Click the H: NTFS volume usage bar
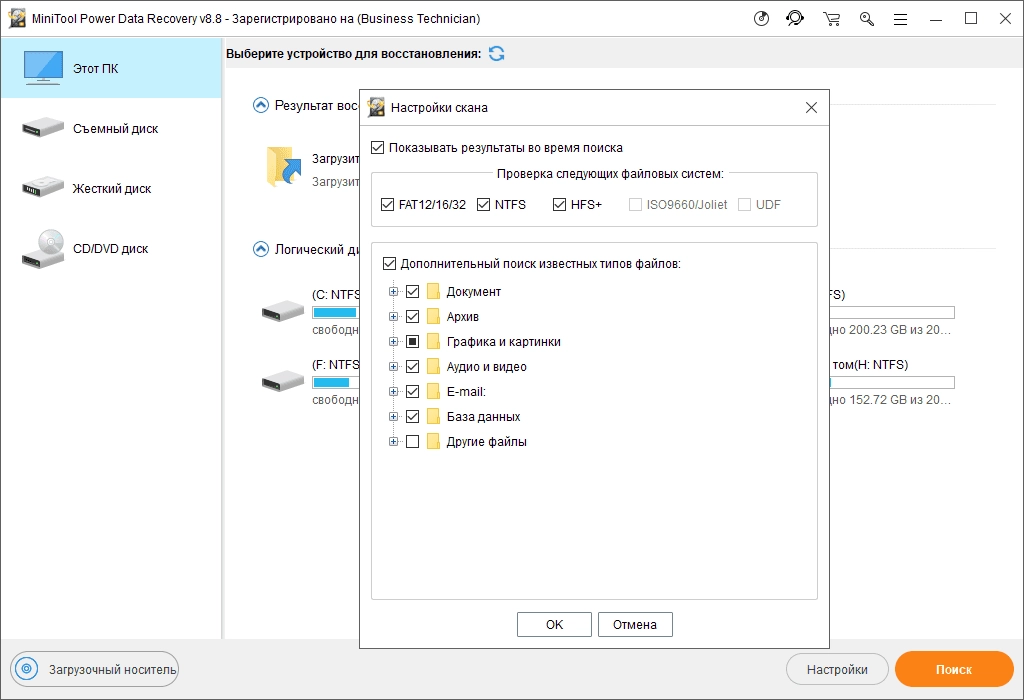Image resolution: width=1024 pixels, height=700 pixels. click(892, 382)
